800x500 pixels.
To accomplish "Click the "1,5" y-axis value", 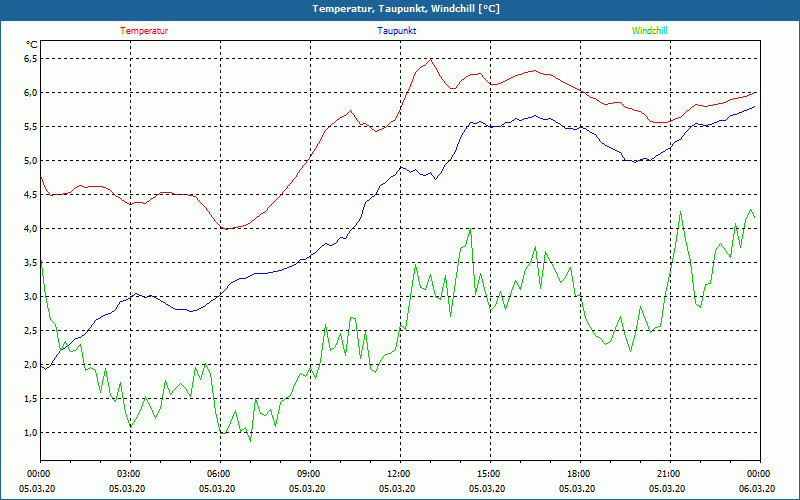I will [x=31, y=398].
